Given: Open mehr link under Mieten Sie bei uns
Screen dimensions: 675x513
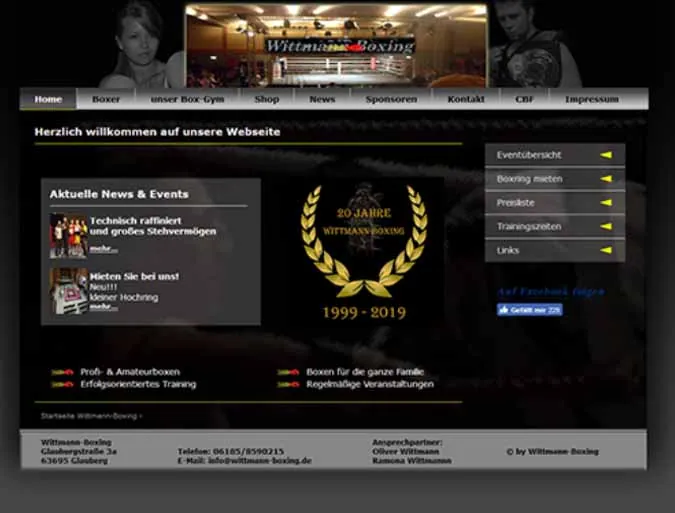Looking at the screenshot, I should click(x=103, y=307).
